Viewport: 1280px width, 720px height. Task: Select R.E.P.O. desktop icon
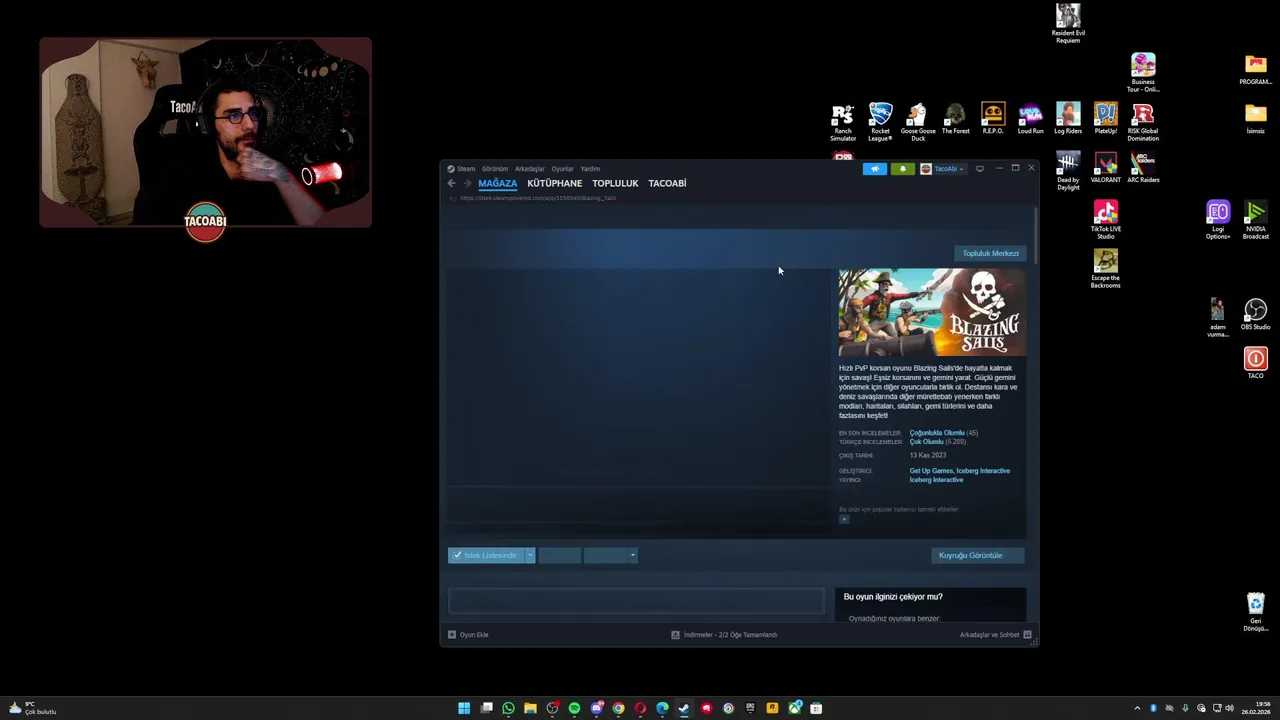[993, 119]
